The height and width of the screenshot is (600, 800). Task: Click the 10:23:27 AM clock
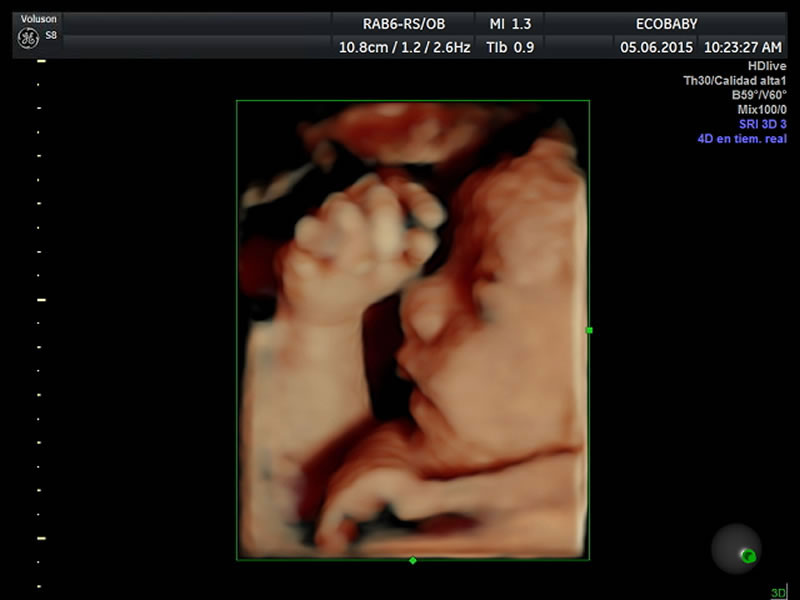742,46
